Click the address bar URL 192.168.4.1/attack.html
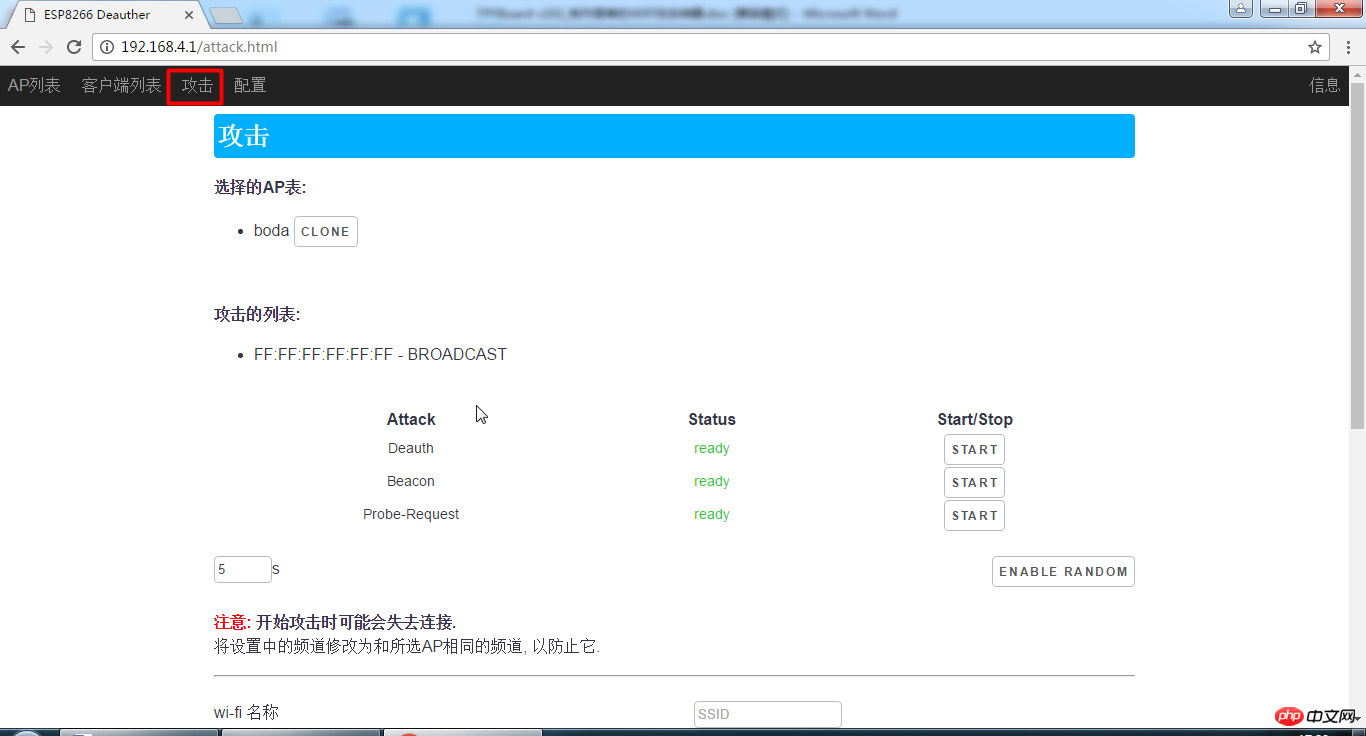This screenshot has width=1366, height=736. point(199,47)
